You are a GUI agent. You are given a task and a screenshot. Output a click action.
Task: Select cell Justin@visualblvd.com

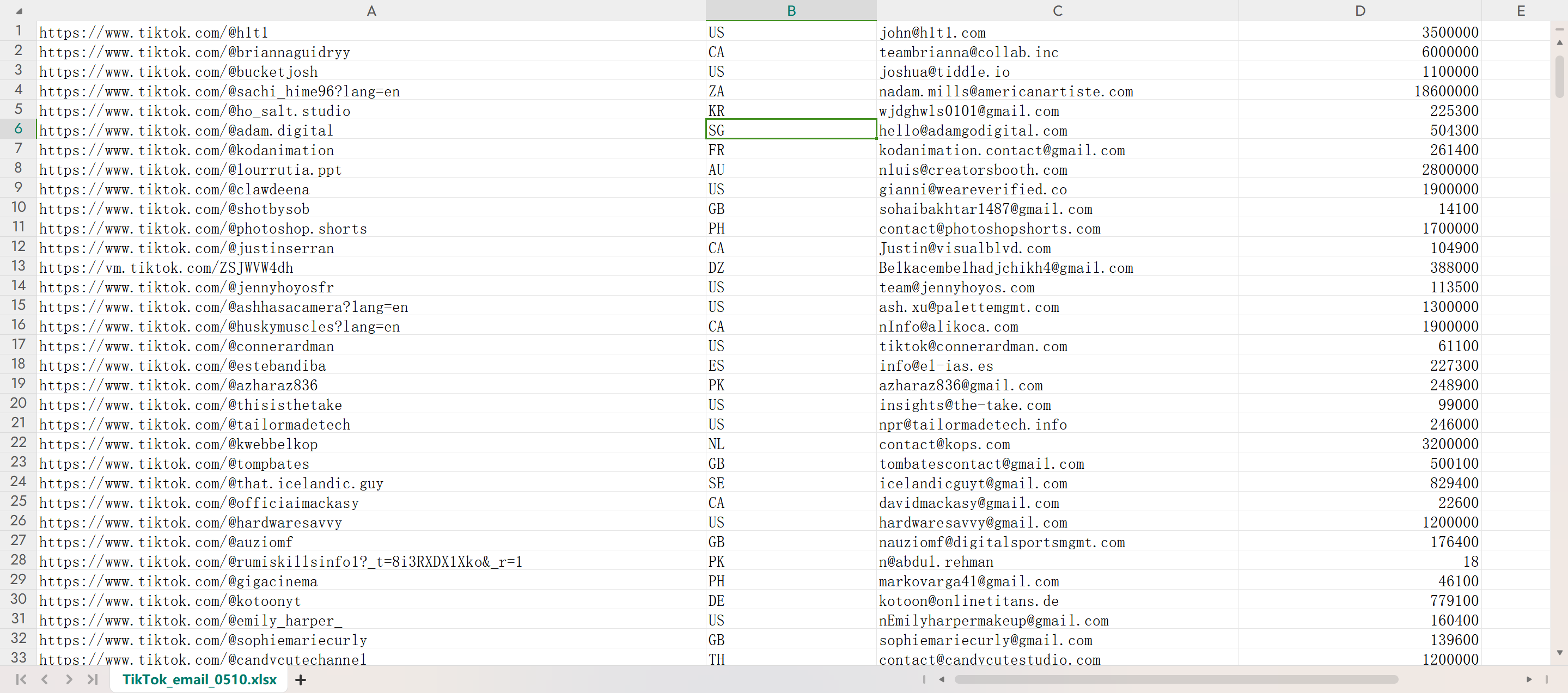click(1057, 247)
